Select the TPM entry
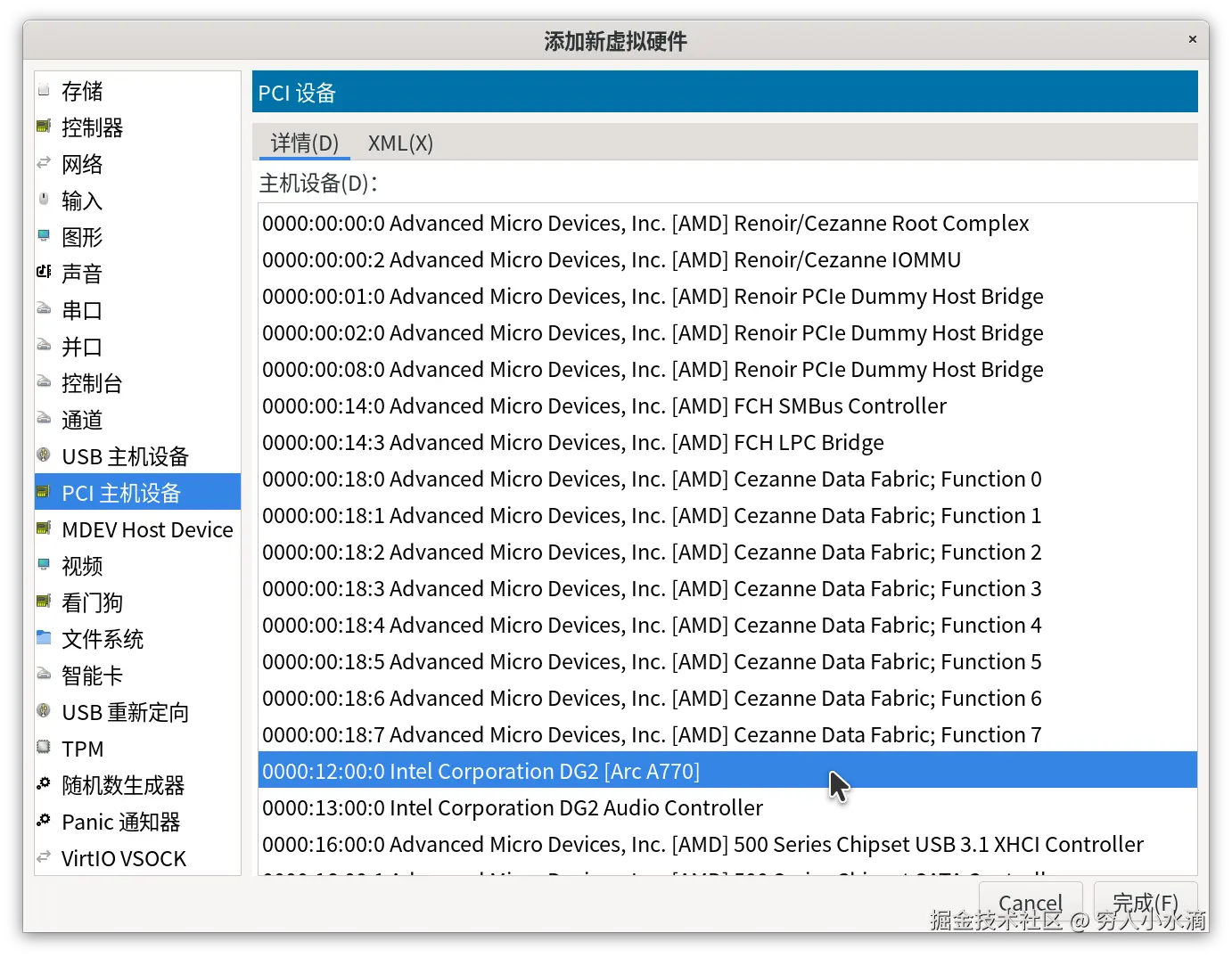The height and width of the screenshot is (958, 1232). click(137, 749)
